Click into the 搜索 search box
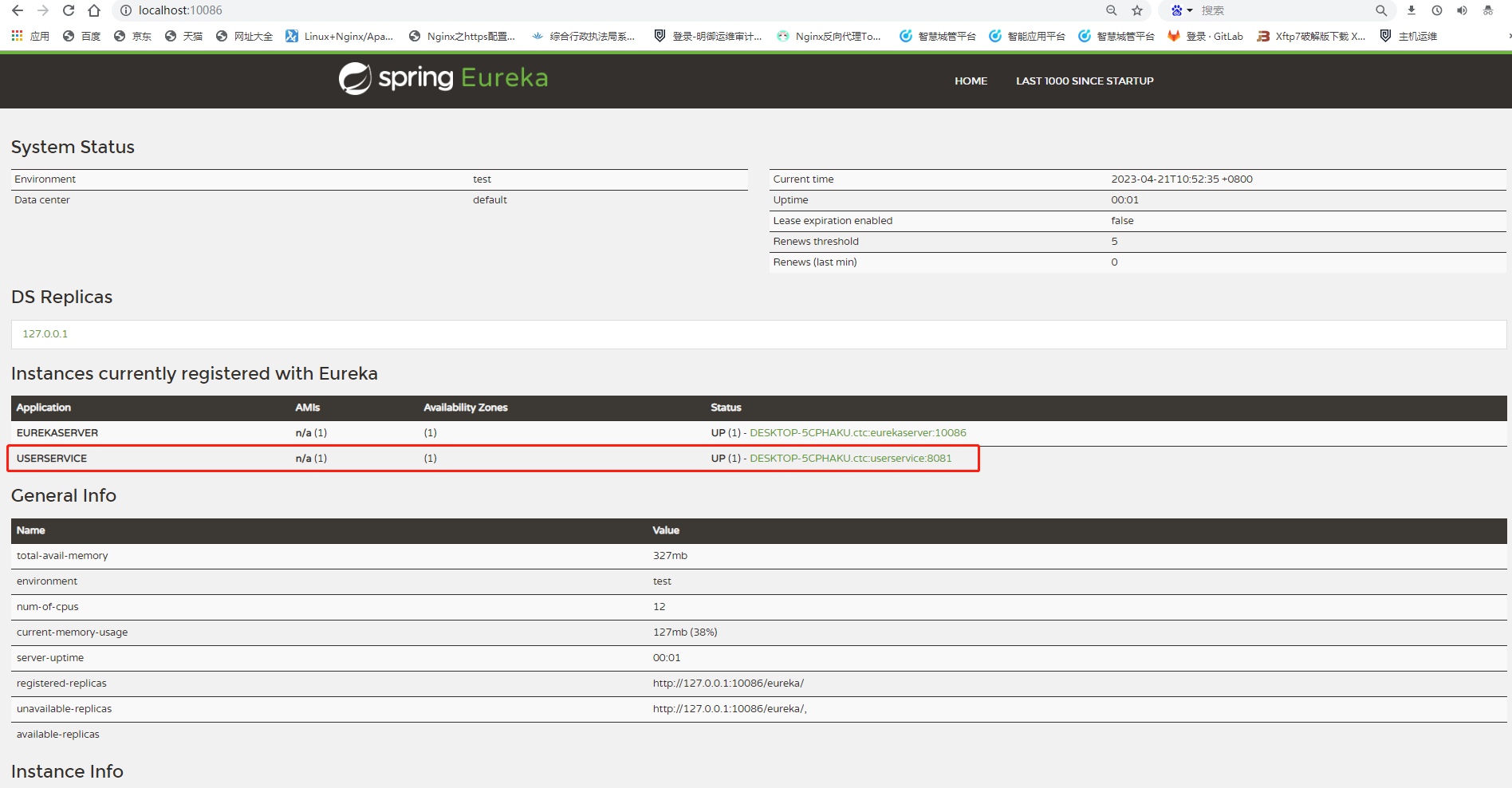1512x788 pixels. (x=1284, y=10)
